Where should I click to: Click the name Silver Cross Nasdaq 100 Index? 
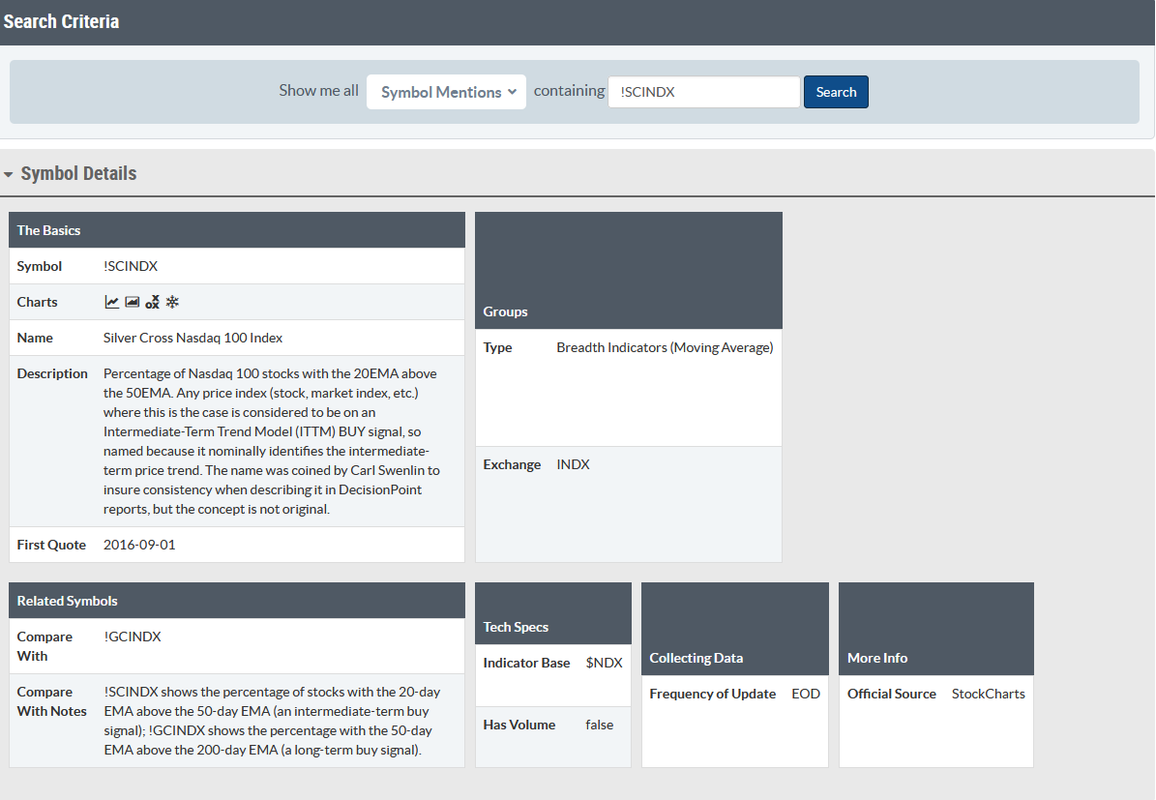tap(193, 338)
